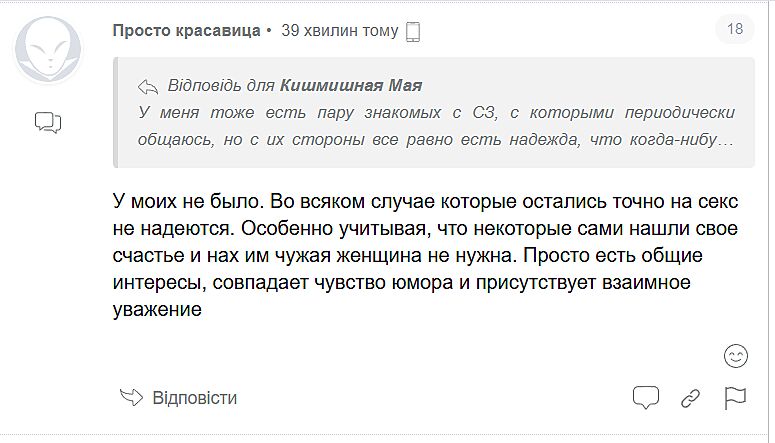Viewport: 775px width, 443px height.
Task: Click the "39 хвилин тому" timestamp
Action: (x=339, y=31)
